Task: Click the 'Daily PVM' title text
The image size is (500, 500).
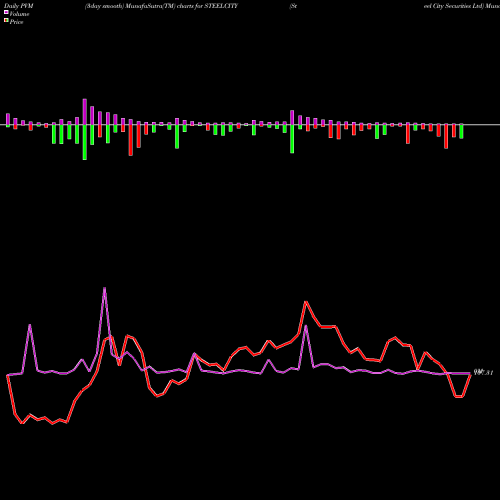Action: tap(19, 6)
